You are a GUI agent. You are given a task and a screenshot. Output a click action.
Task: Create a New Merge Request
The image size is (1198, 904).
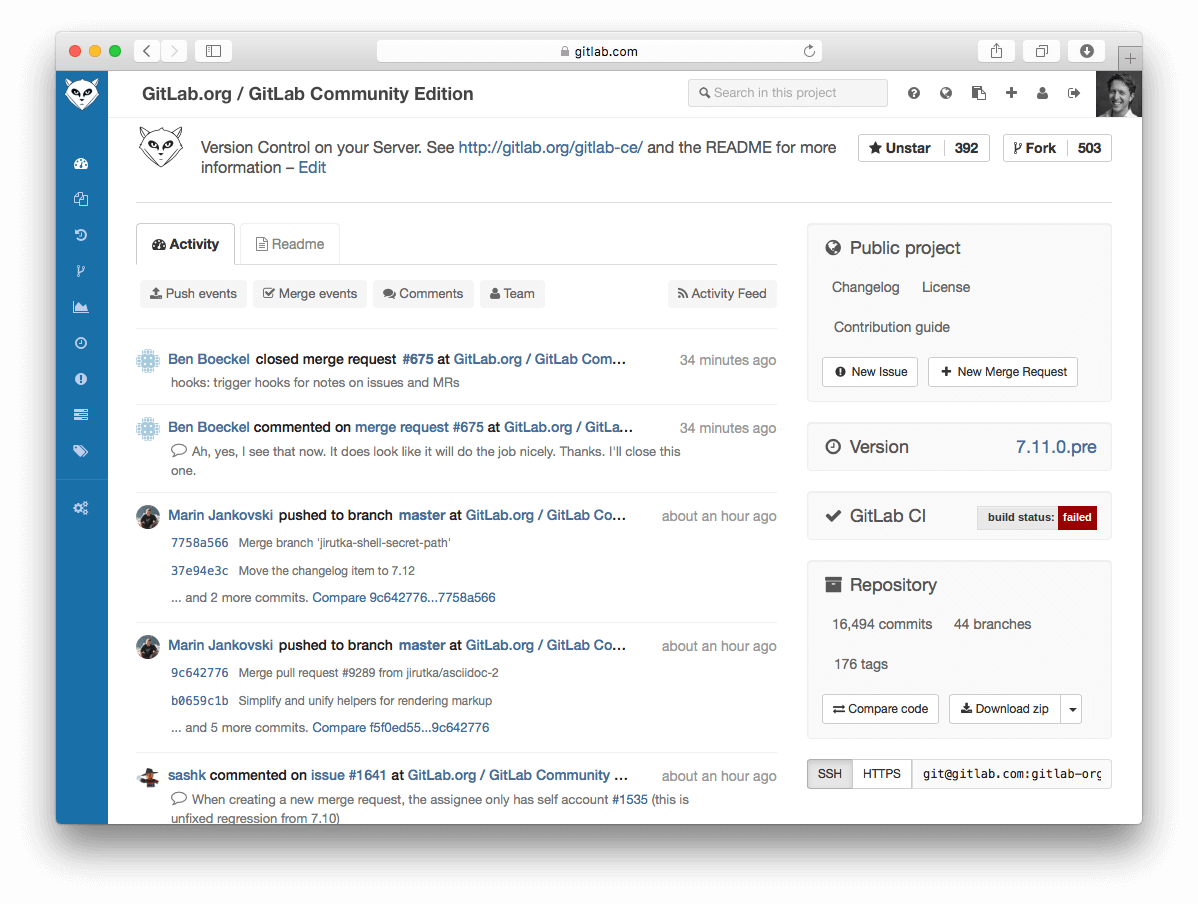pos(1002,371)
